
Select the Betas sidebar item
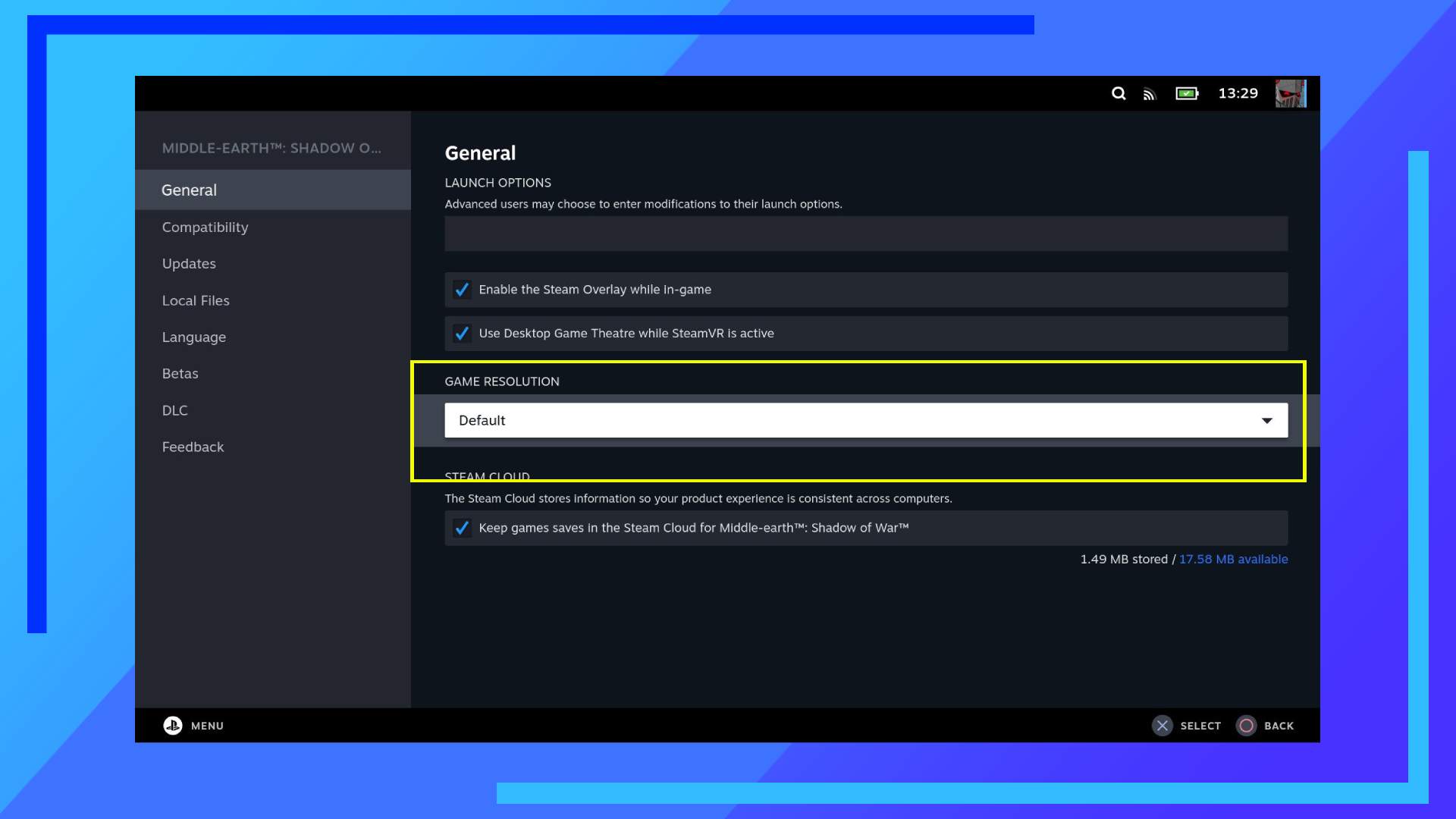click(x=180, y=374)
